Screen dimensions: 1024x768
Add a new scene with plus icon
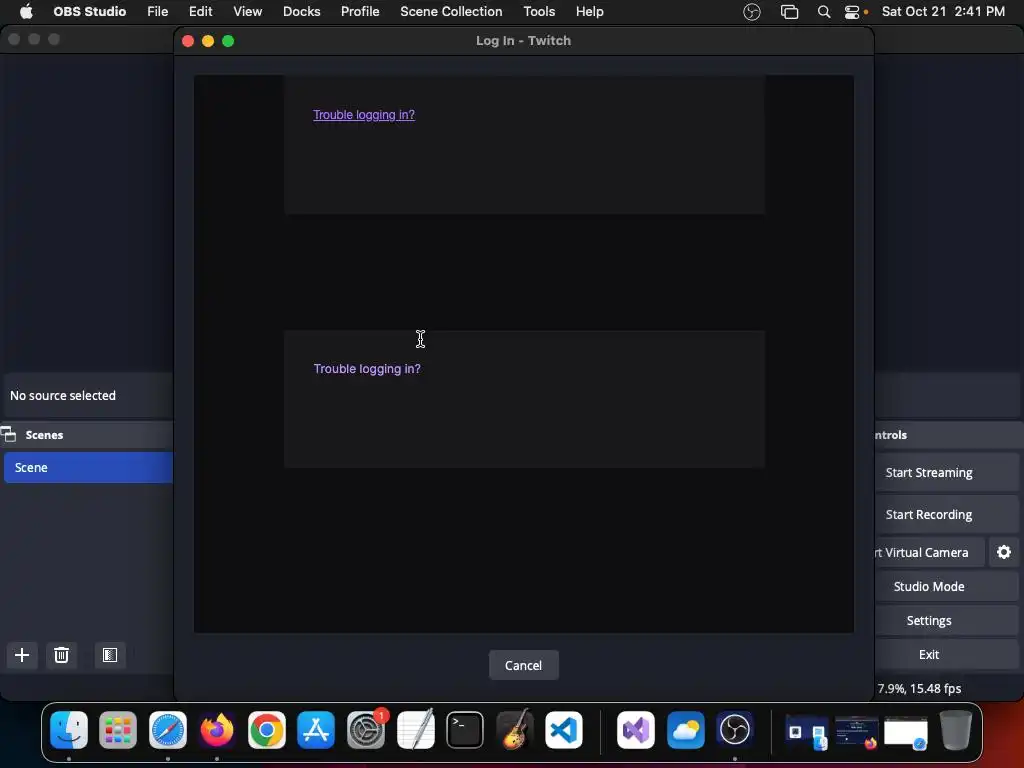point(22,655)
